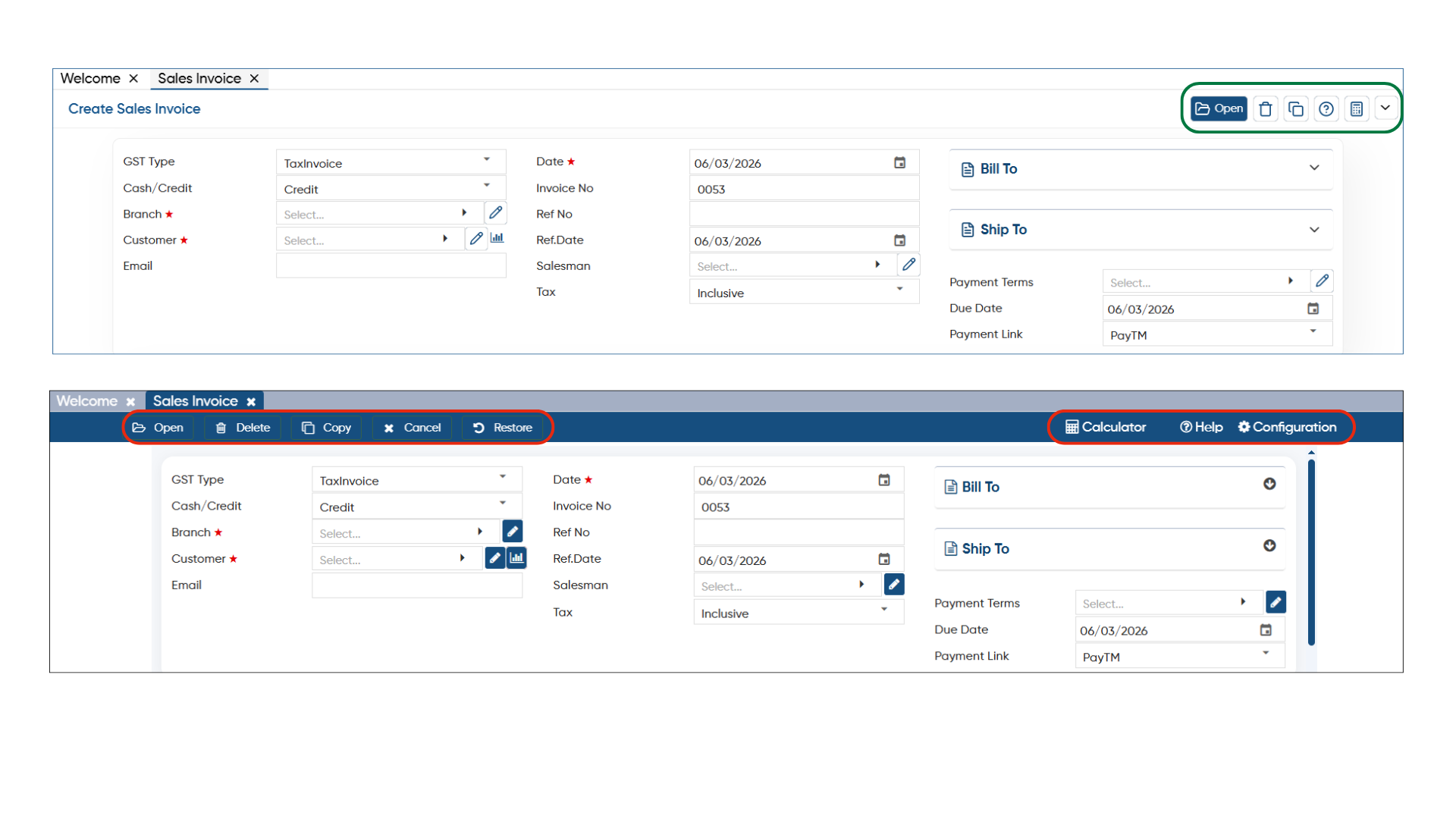This screenshot has width=1456, height=819.
Task: Open GST Type dropdown in upper form
Action: click(x=391, y=162)
